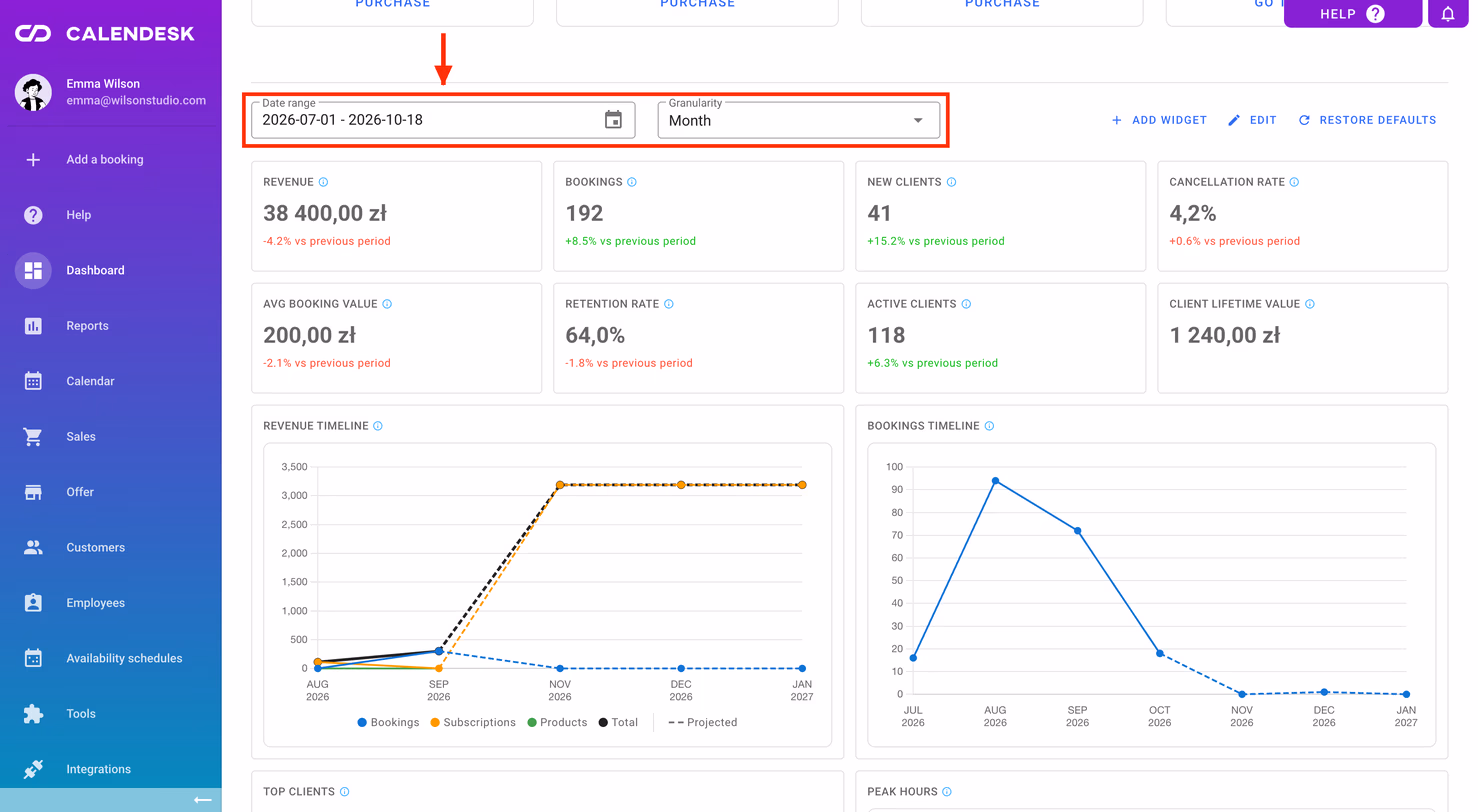Click the Bookings card info icon
The height and width of the screenshot is (812, 1478).
632,182
